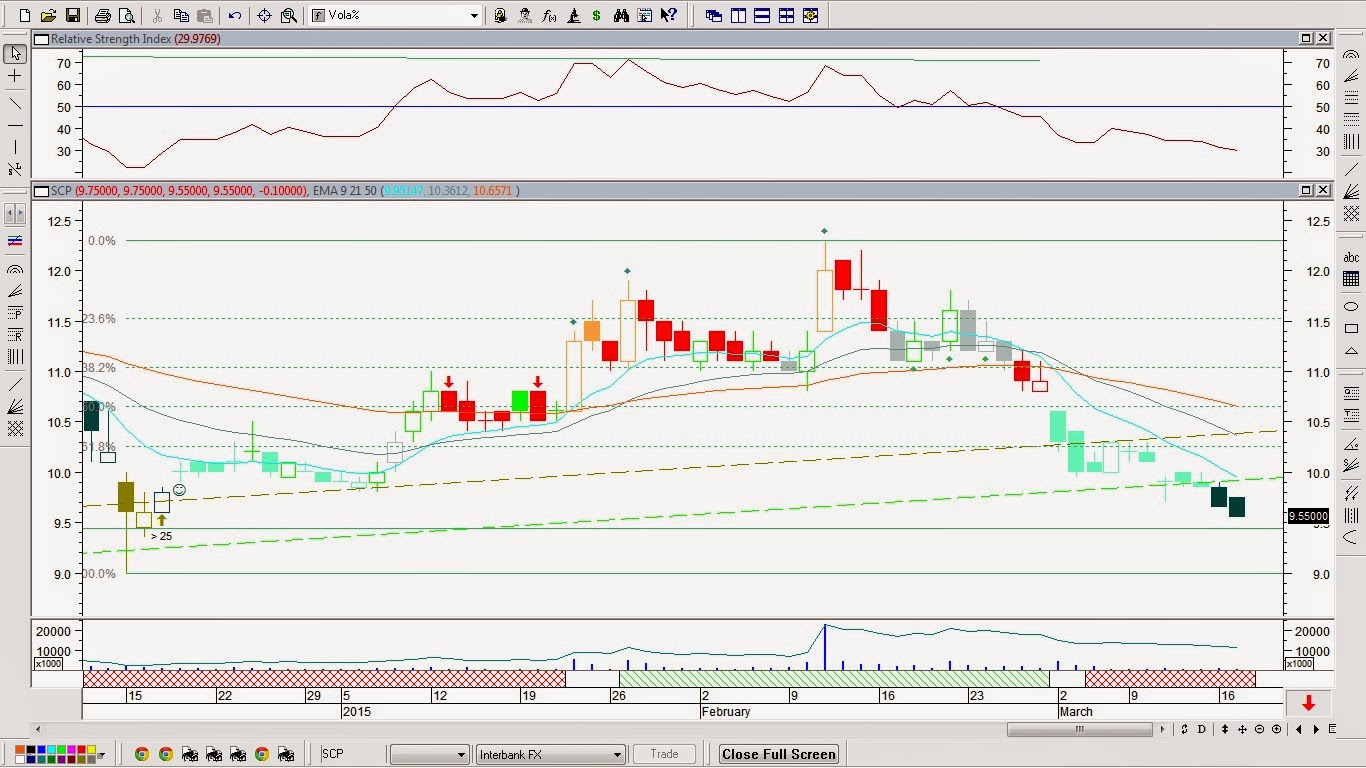Cut selection with the scissors icon

[x=157, y=15]
